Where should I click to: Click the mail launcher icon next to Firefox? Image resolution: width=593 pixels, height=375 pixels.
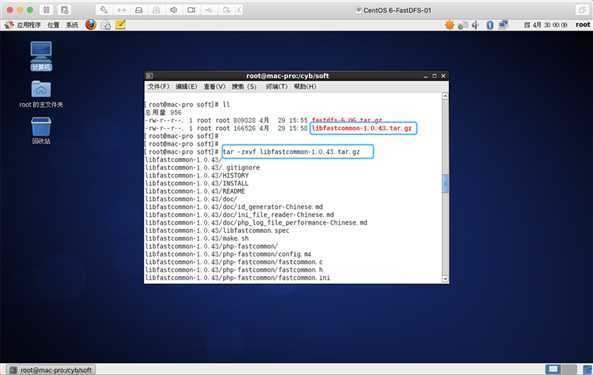(107, 25)
